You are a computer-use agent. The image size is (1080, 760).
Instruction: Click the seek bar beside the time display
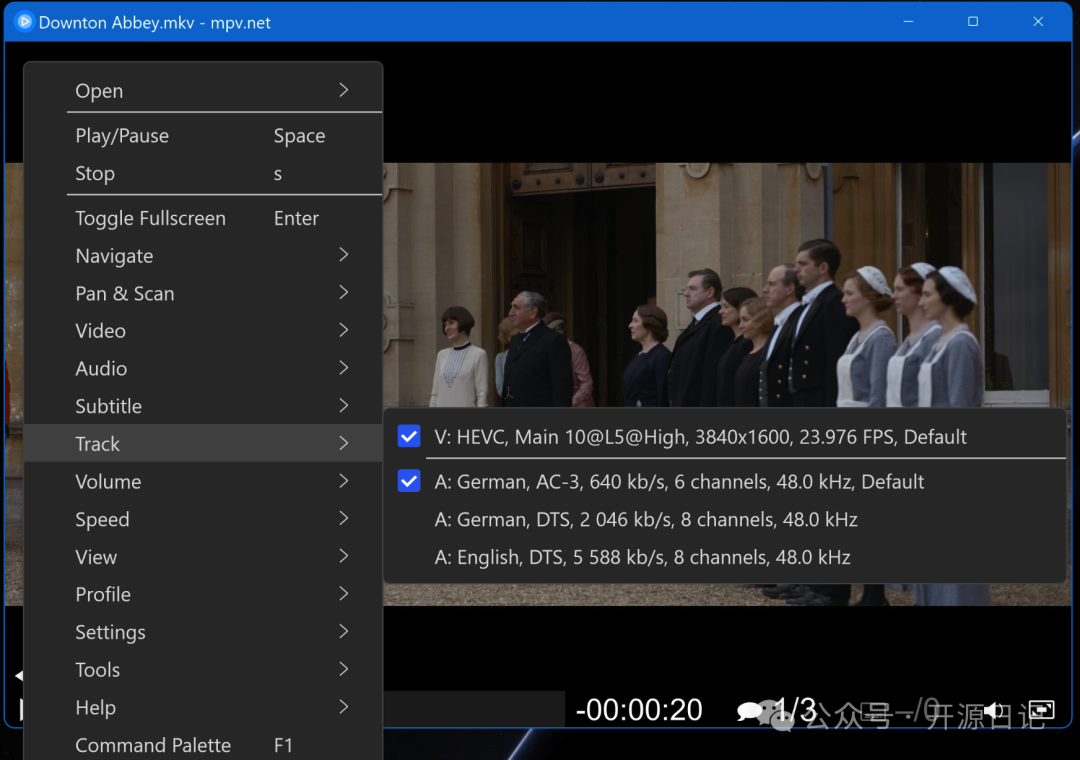pos(474,709)
